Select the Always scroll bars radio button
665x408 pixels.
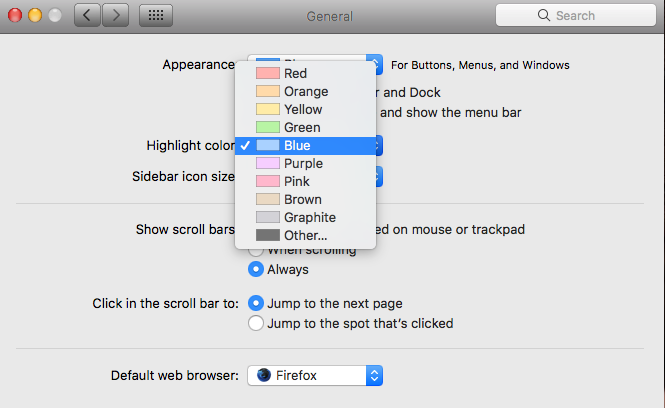coord(256,269)
